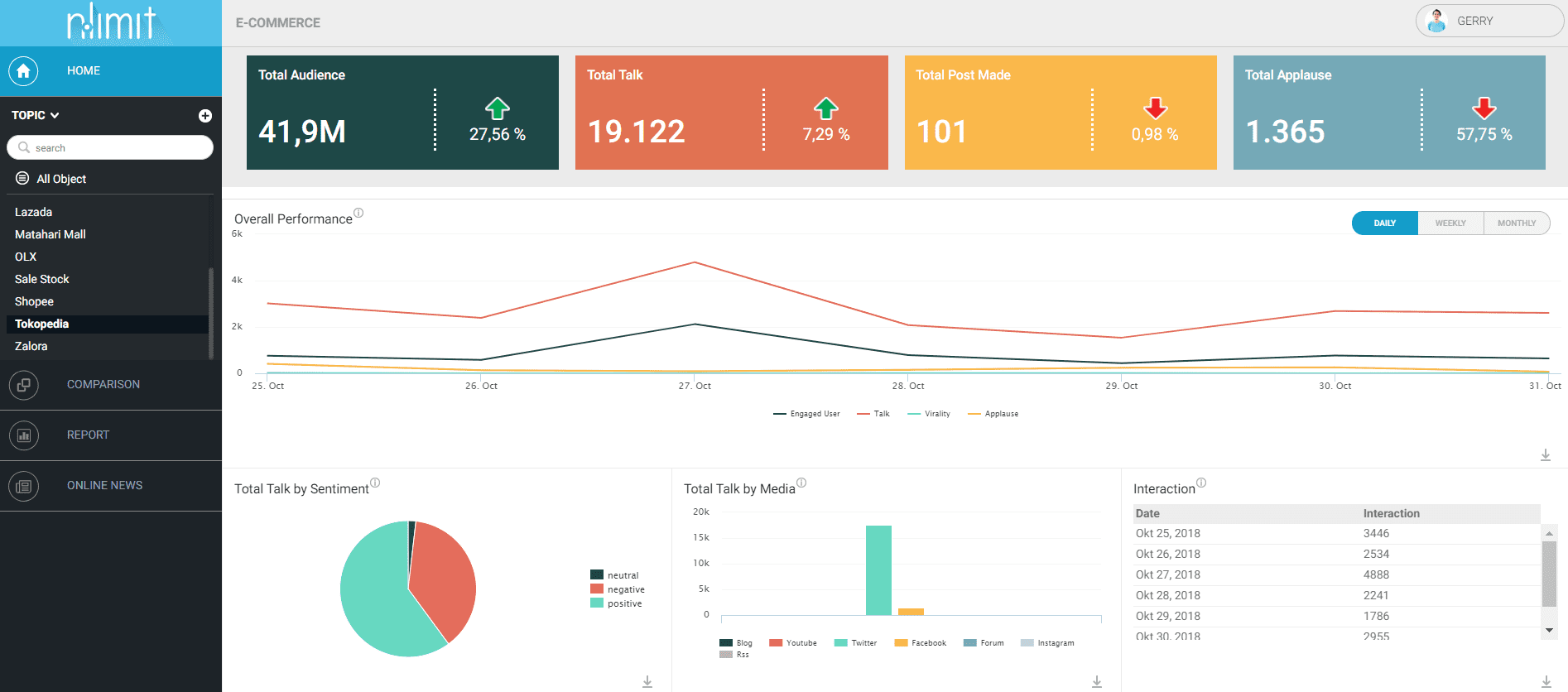The height and width of the screenshot is (692, 1568).
Task: Show info for Total Talk by Sentiment
Action: (x=375, y=483)
